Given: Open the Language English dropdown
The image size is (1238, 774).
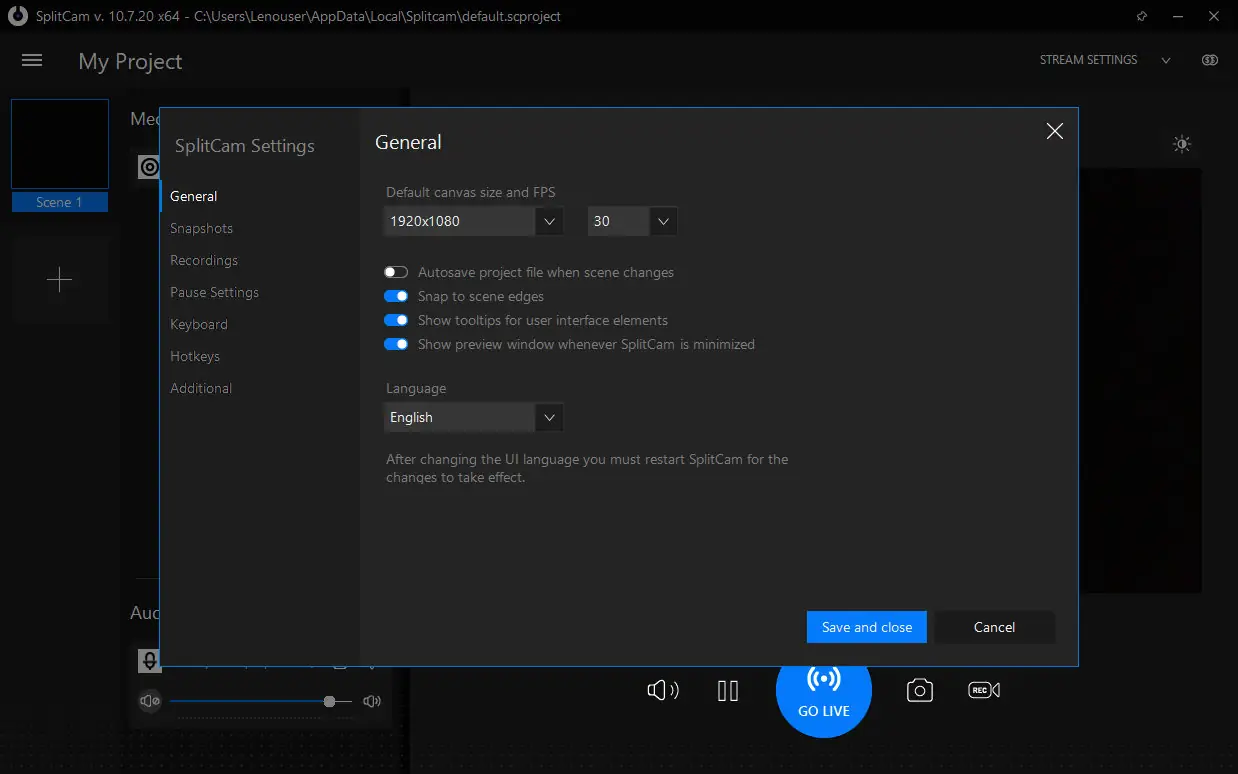Looking at the screenshot, I should 474,417.
